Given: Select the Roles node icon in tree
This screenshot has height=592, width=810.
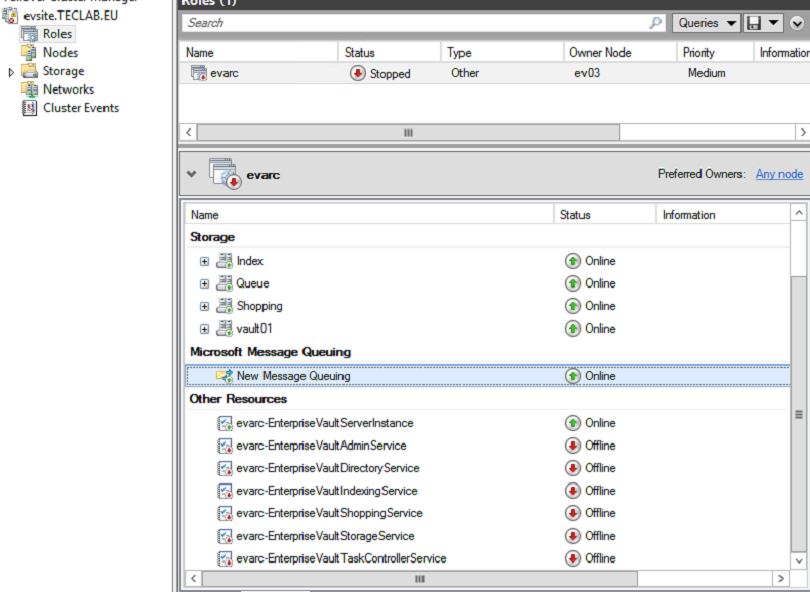Looking at the screenshot, I should tap(29, 35).
